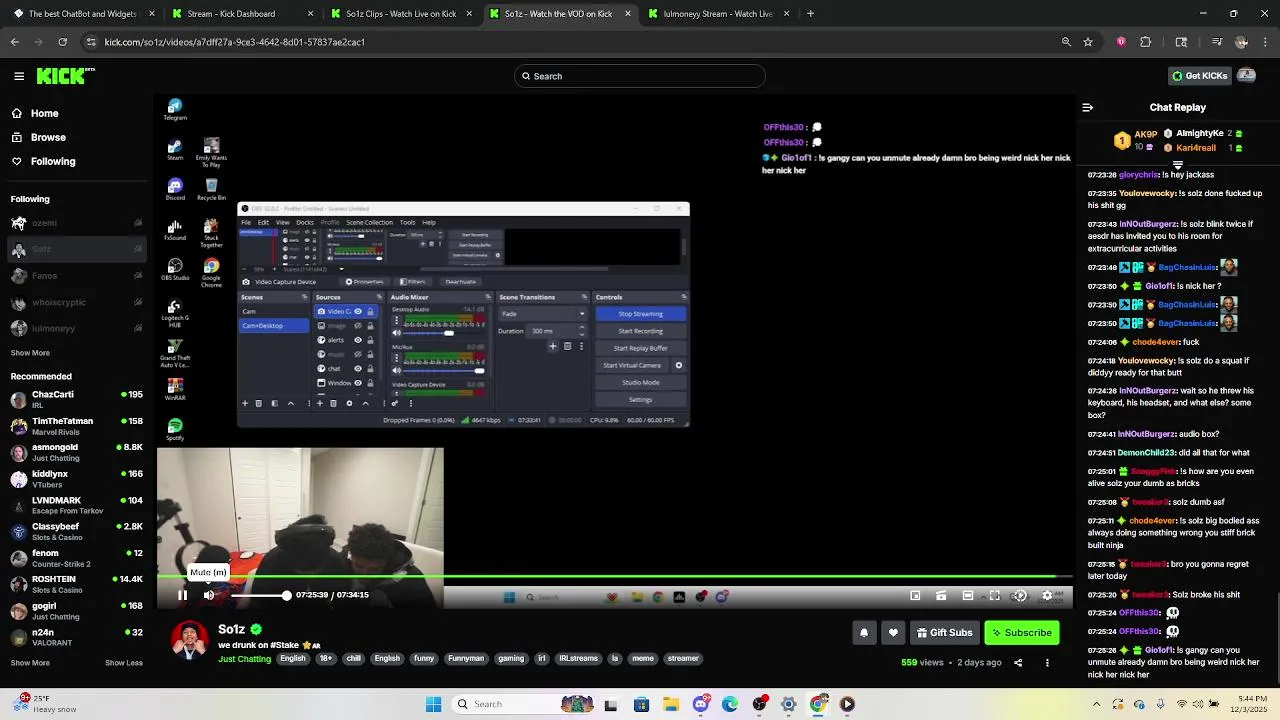Image resolution: width=1280 pixels, height=720 pixels.
Task: Reload the page in the browser
Action: point(62,42)
